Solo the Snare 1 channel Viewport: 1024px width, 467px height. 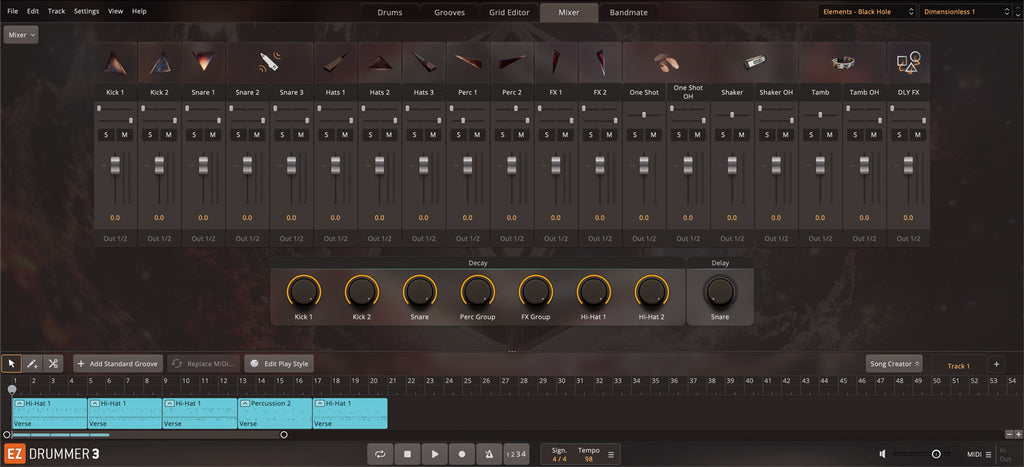pyautogui.click(x=195, y=135)
